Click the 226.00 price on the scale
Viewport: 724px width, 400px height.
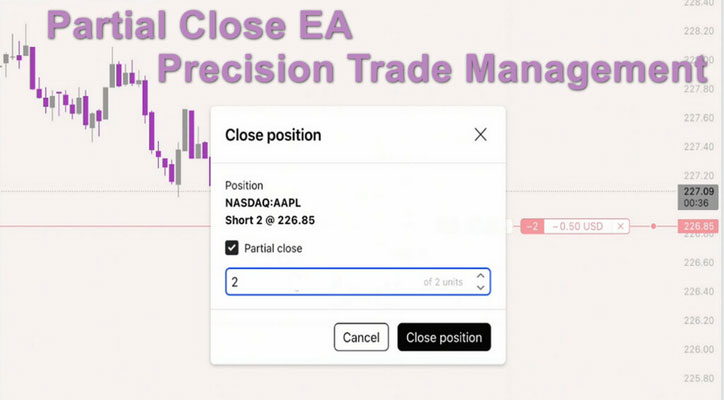tap(697, 348)
